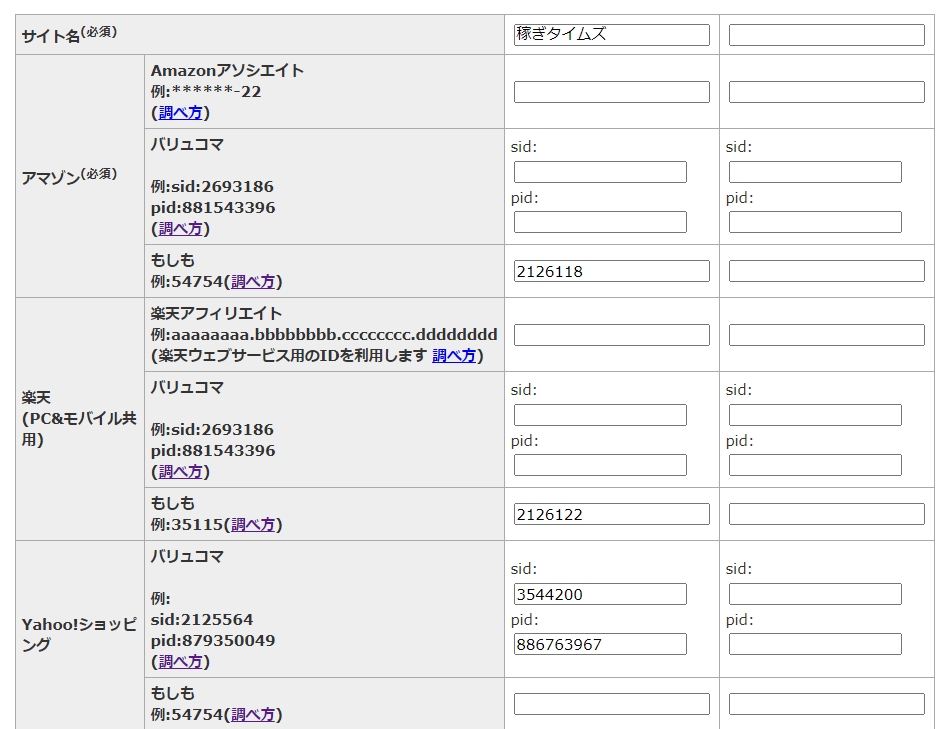The width and height of the screenshot is (950, 729).
Task: Click Amazon バリュコマ pid field in second column
Action: click(815, 222)
